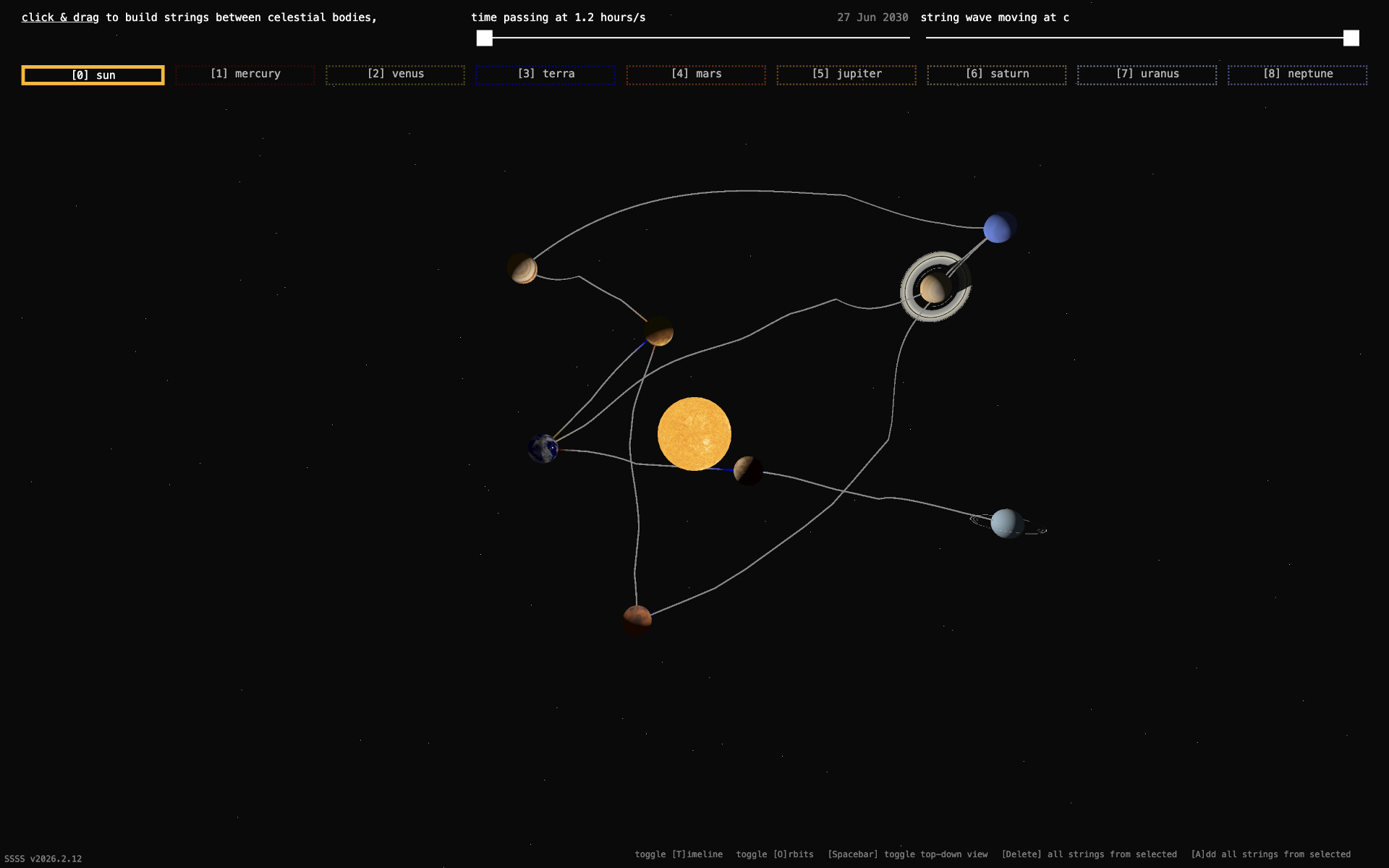Select the [1] mercury tab
This screenshot has height=868, width=1389.
(x=245, y=75)
